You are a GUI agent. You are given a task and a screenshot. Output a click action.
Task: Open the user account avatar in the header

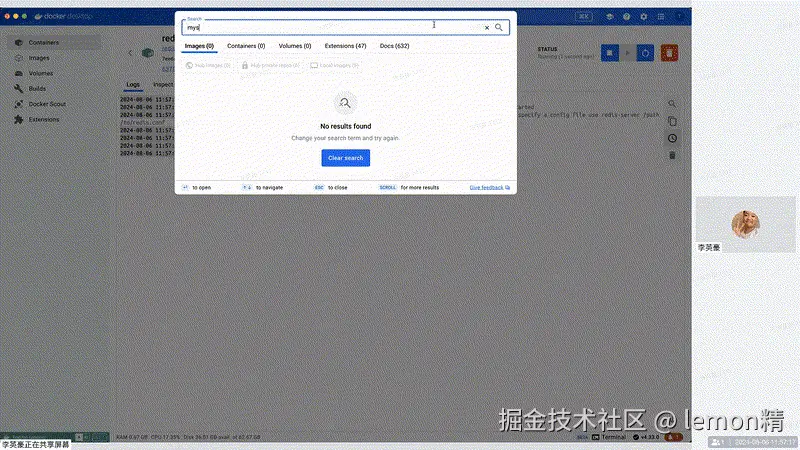point(679,16)
